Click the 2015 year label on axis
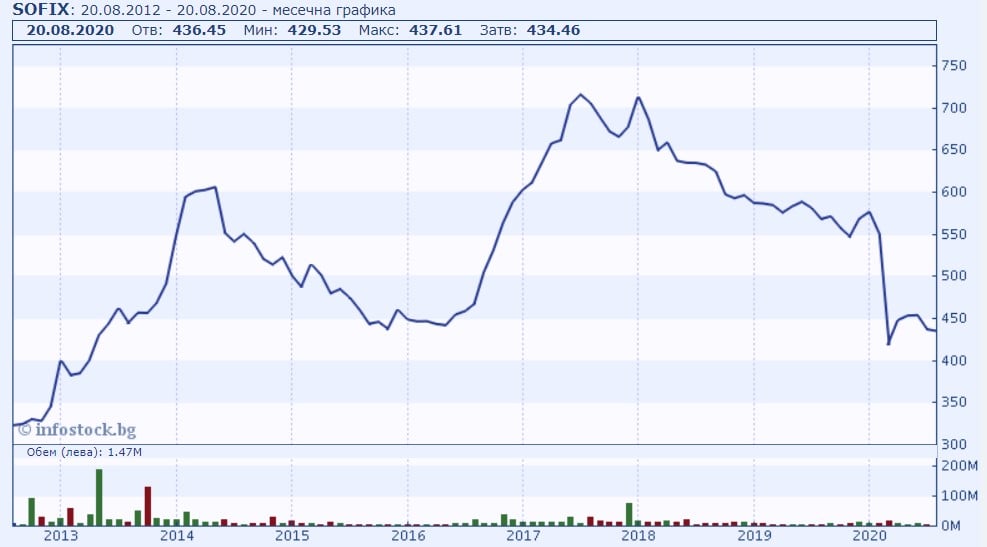 pyautogui.click(x=292, y=536)
